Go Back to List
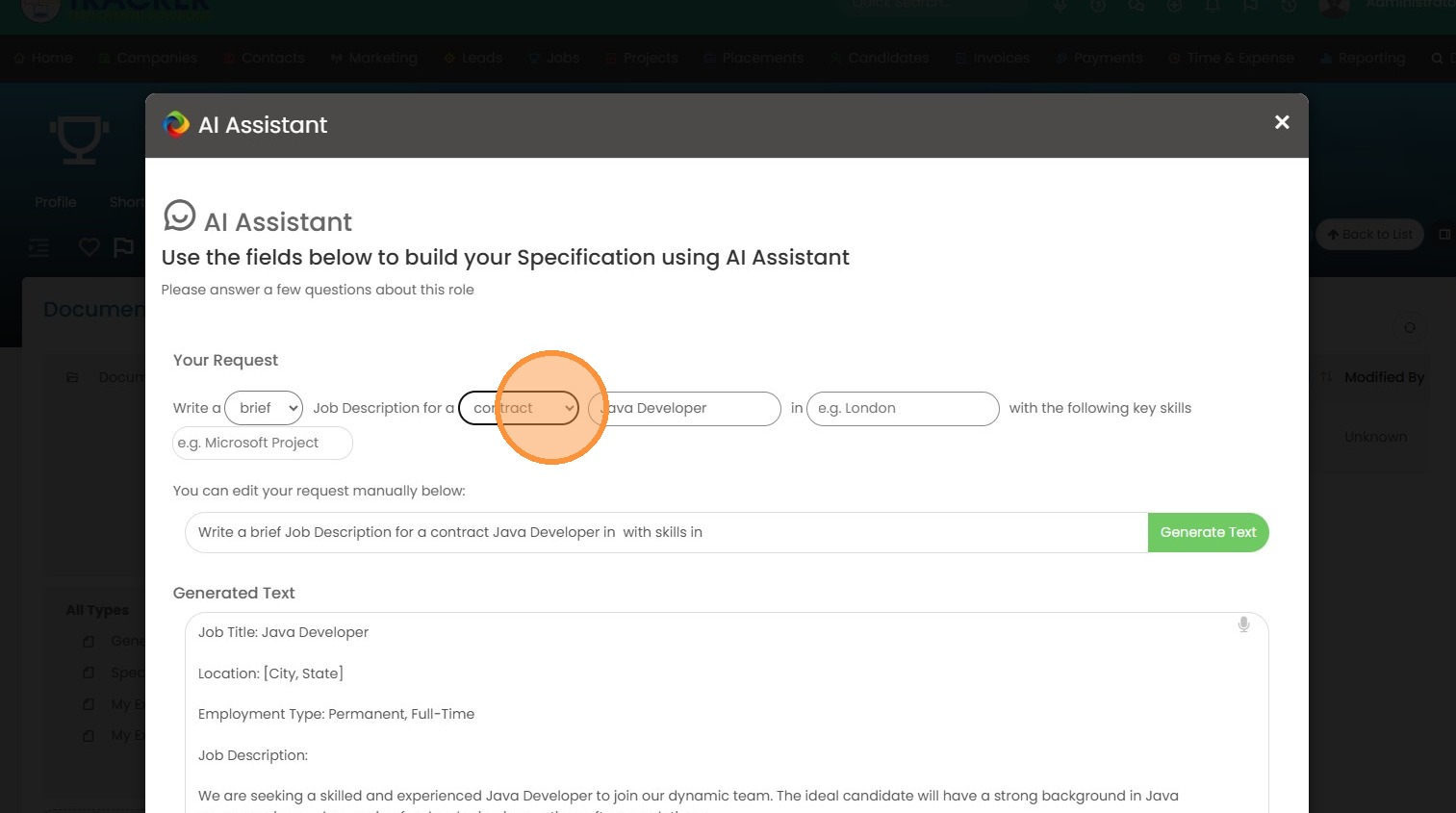This screenshot has width=1456, height=813. click(x=1368, y=235)
